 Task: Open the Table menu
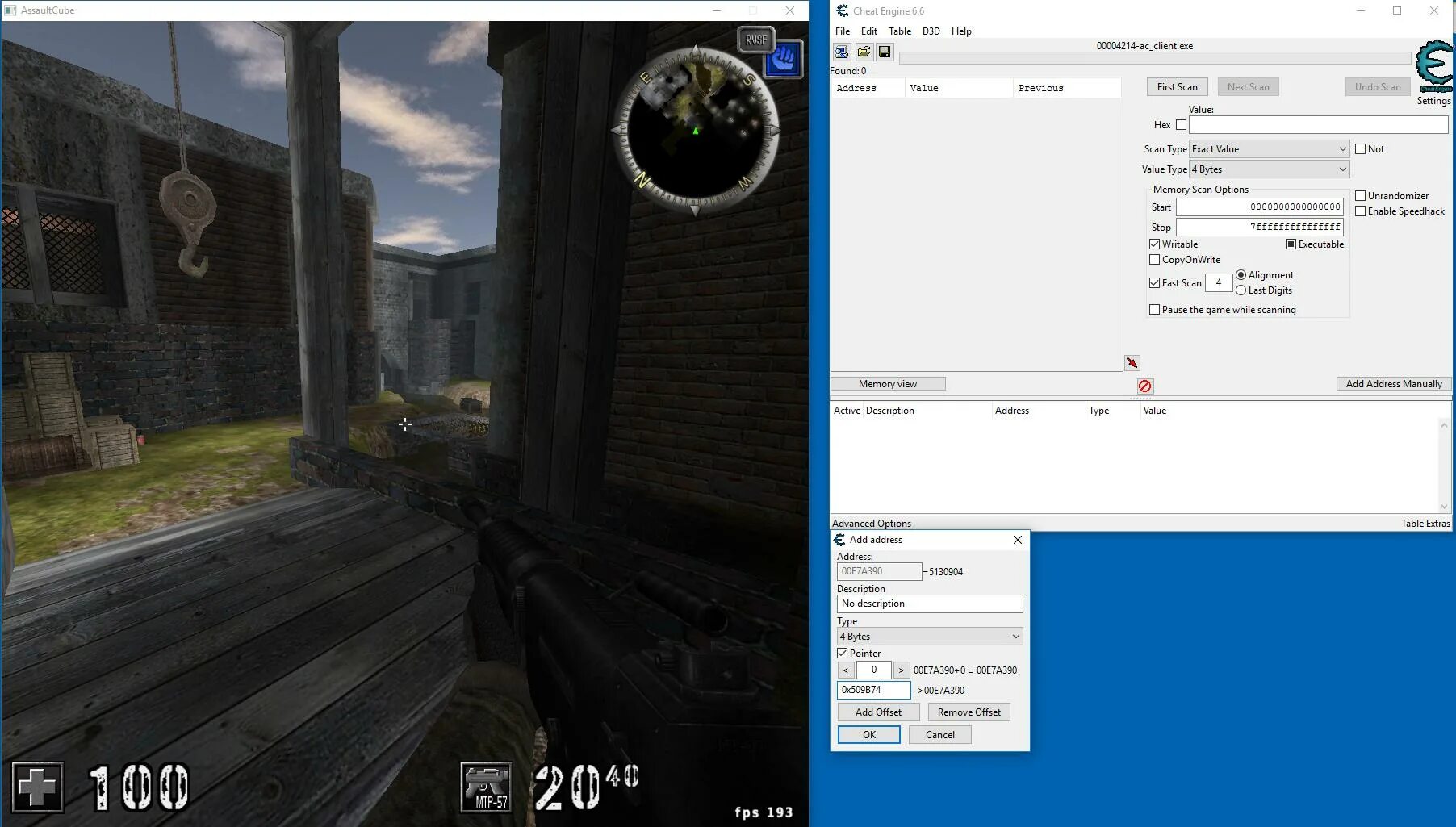(x=900, y=31)
